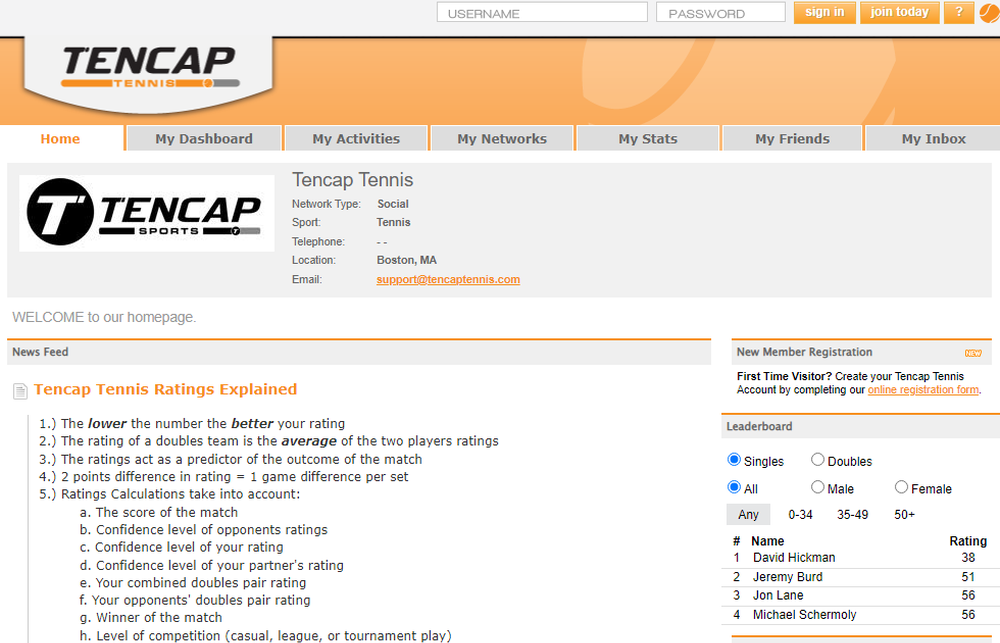
Task: Open the online registration form link
Action: pyautogui.click(x=922, y=389)
